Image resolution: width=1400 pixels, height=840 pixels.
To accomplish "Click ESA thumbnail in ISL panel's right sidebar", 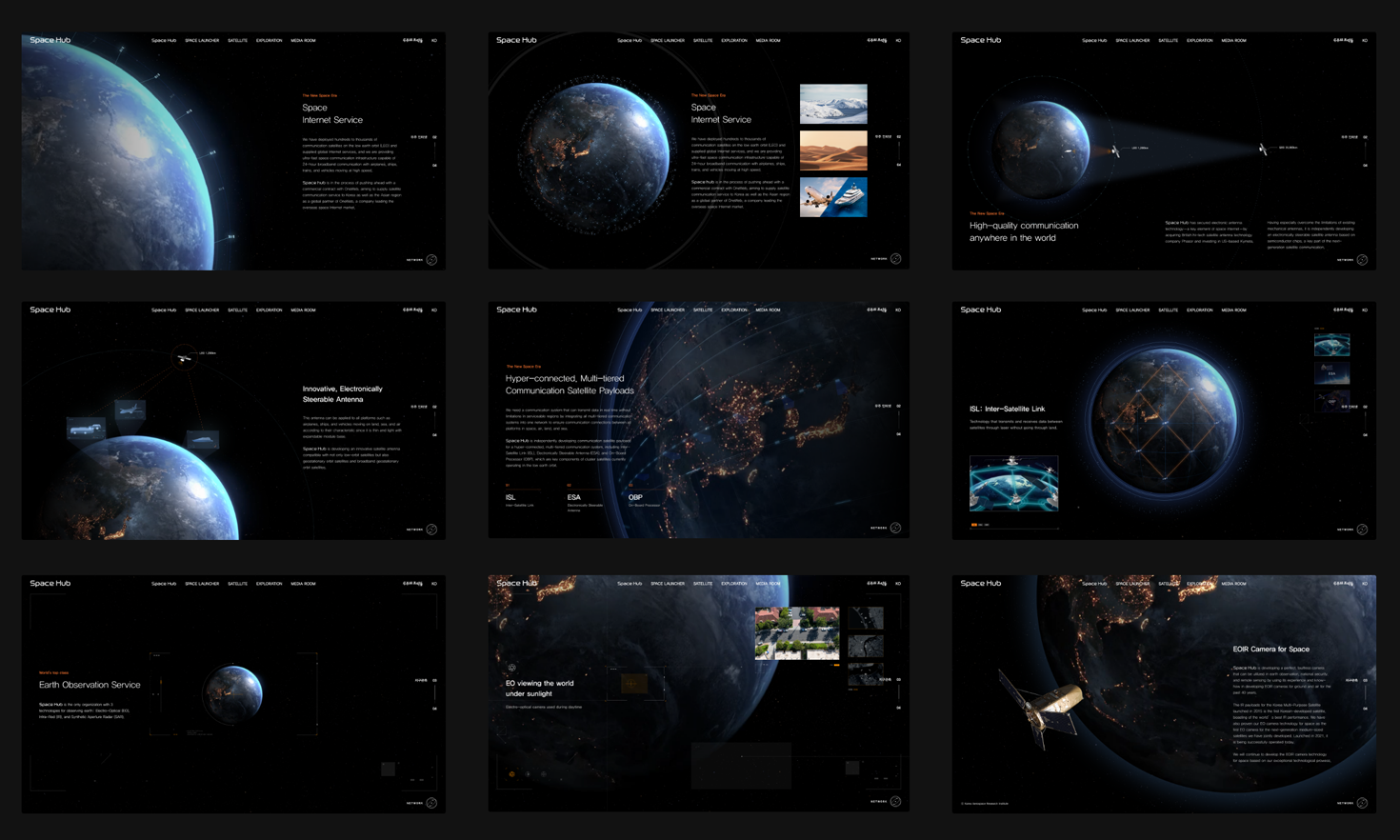I will 1331,372.
